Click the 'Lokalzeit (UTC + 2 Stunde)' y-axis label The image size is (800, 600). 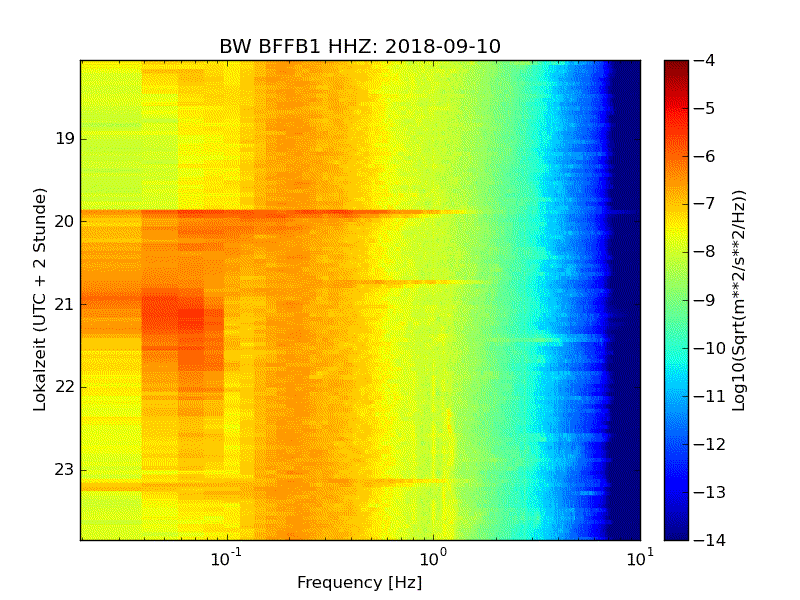pos(39,299)
